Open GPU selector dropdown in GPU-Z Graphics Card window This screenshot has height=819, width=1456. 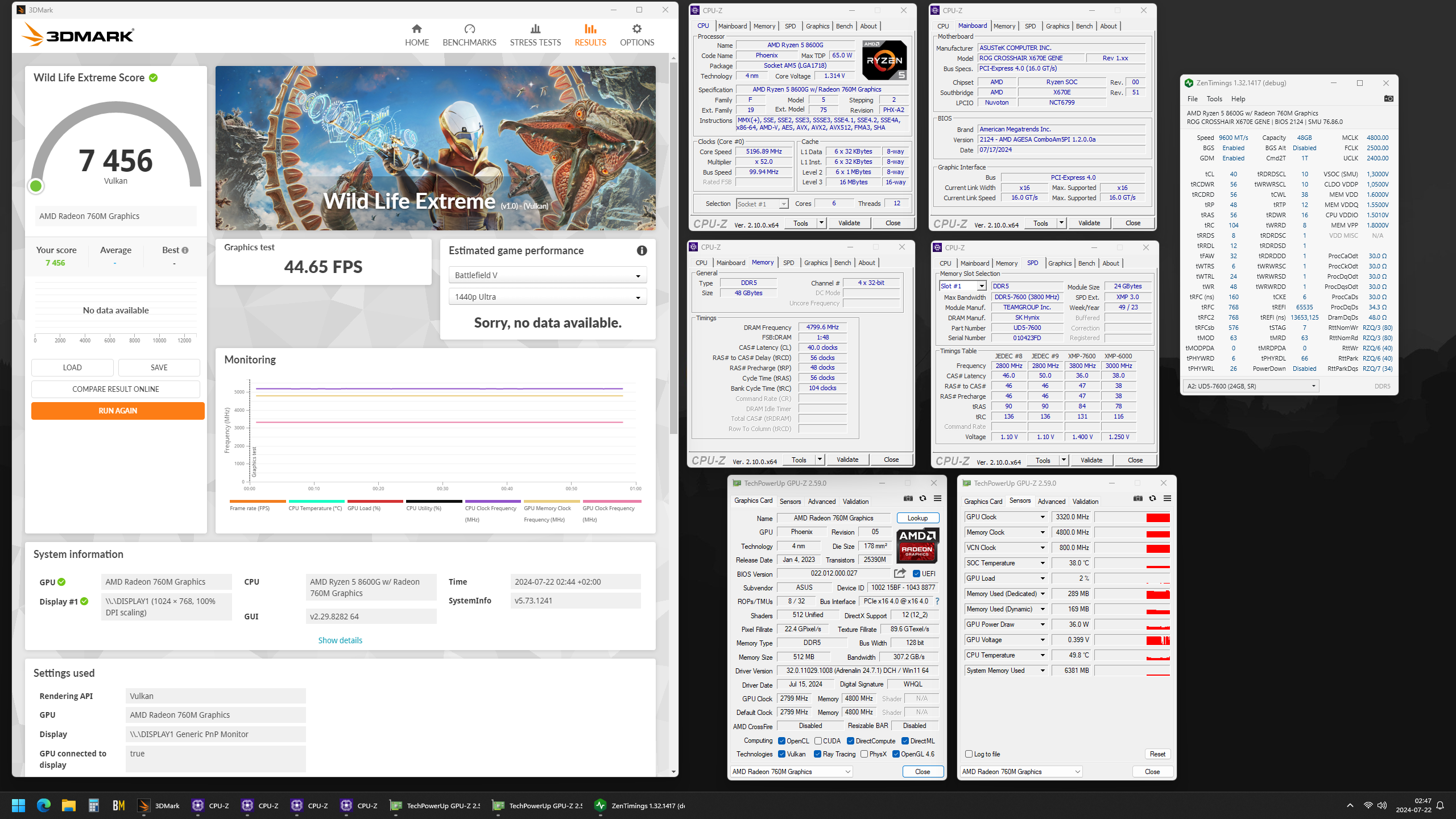(792, 772)
